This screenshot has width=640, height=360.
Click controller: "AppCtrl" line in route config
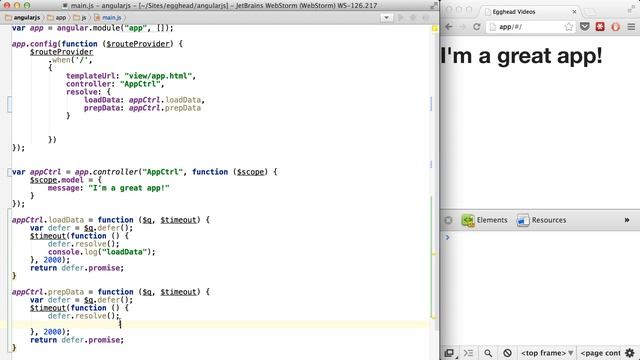click(x=115, y=84)
